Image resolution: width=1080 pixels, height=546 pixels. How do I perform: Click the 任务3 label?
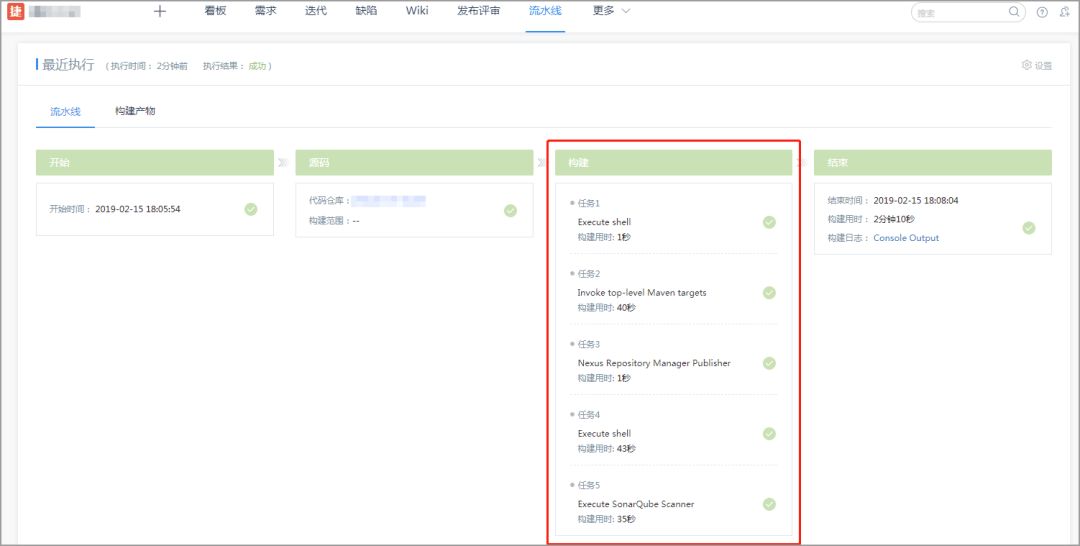click(589, 344)
